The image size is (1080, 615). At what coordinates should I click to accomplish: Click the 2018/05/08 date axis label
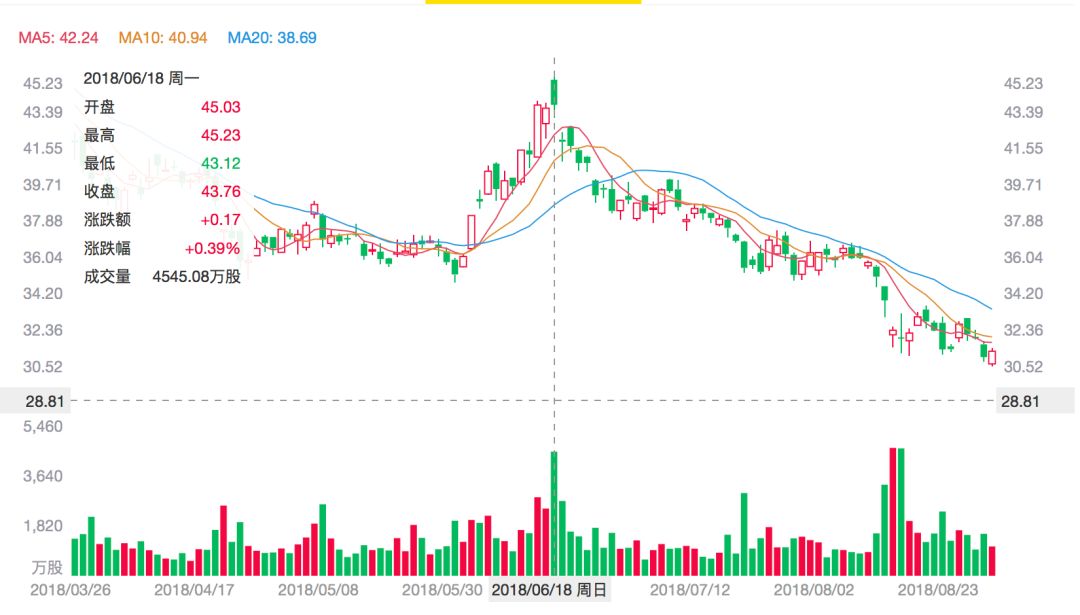click(317, 591)
